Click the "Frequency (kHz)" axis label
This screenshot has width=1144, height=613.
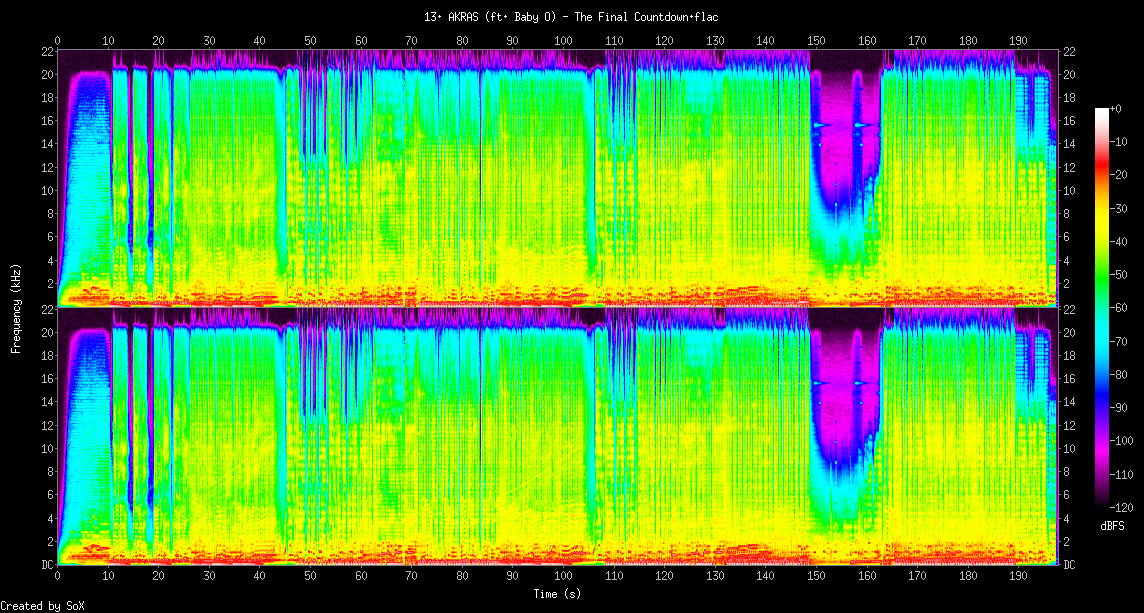coord(16,305)
